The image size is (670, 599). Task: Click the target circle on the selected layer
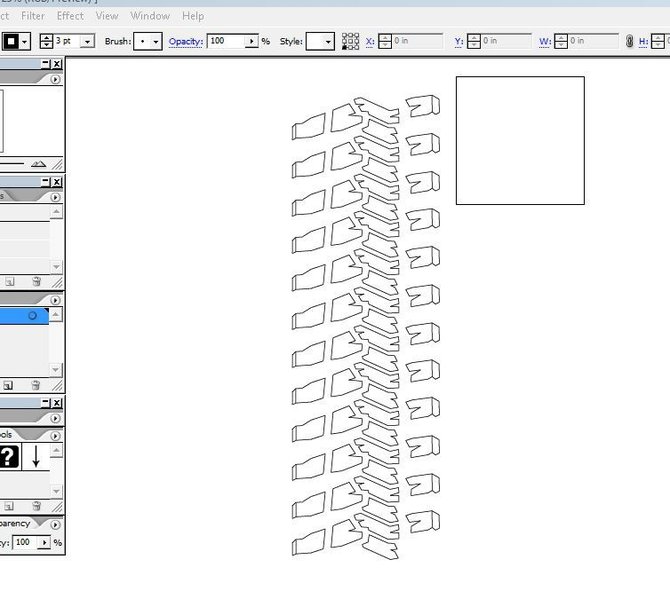pos(32,316)
